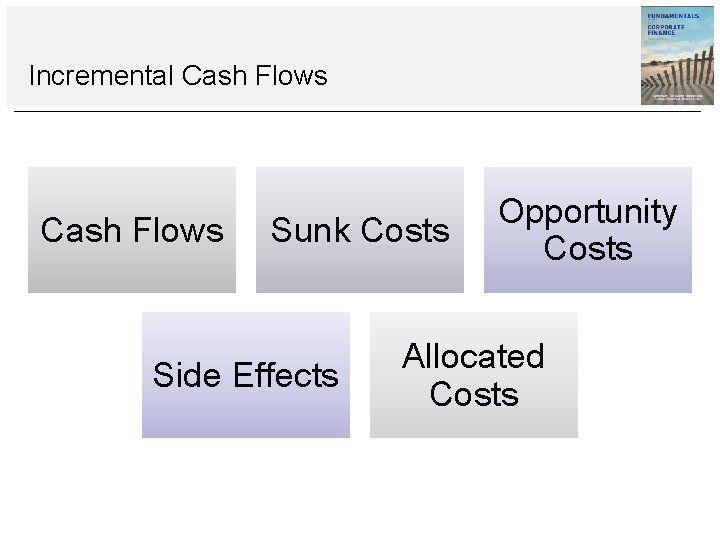
Task: Select the 'Sunk Costs' box
Action: pos(360,230)
